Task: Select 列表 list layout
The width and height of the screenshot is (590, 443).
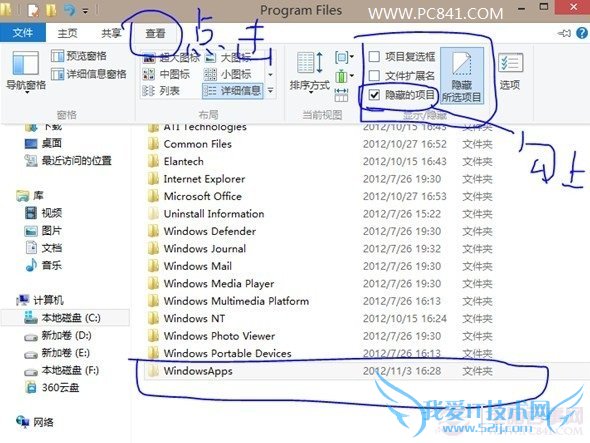Action: point(161,91)
